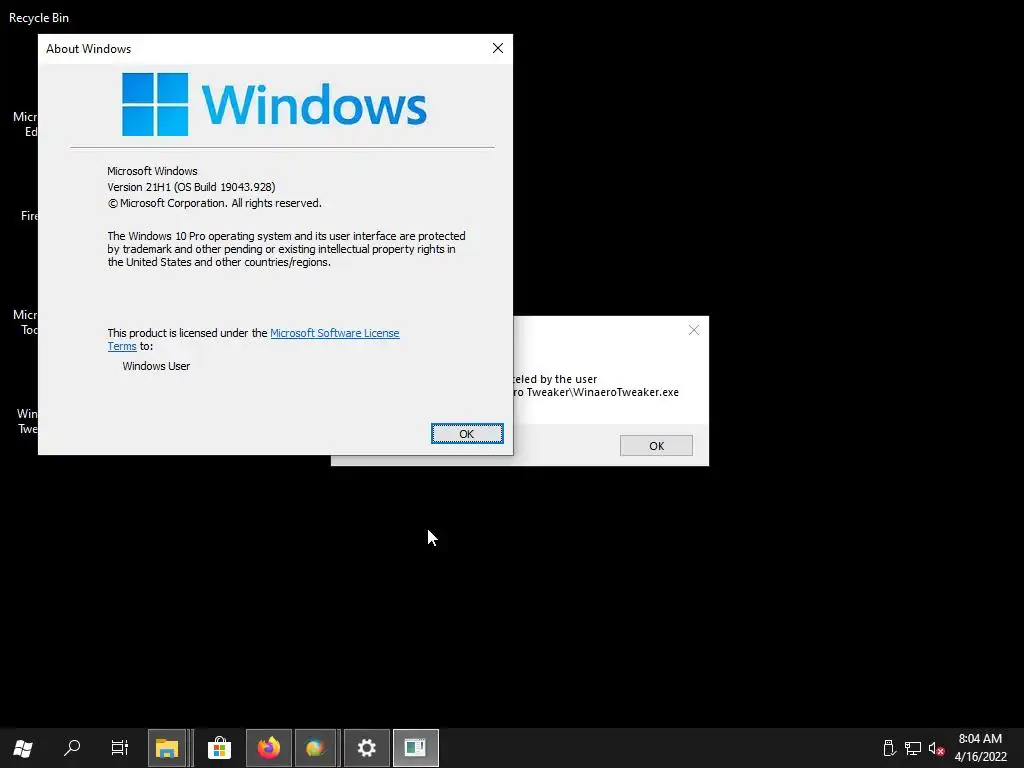Viewport: 1024px width, 768px height.
Task: Close the About Windows dialog
Action: point(498,48)
